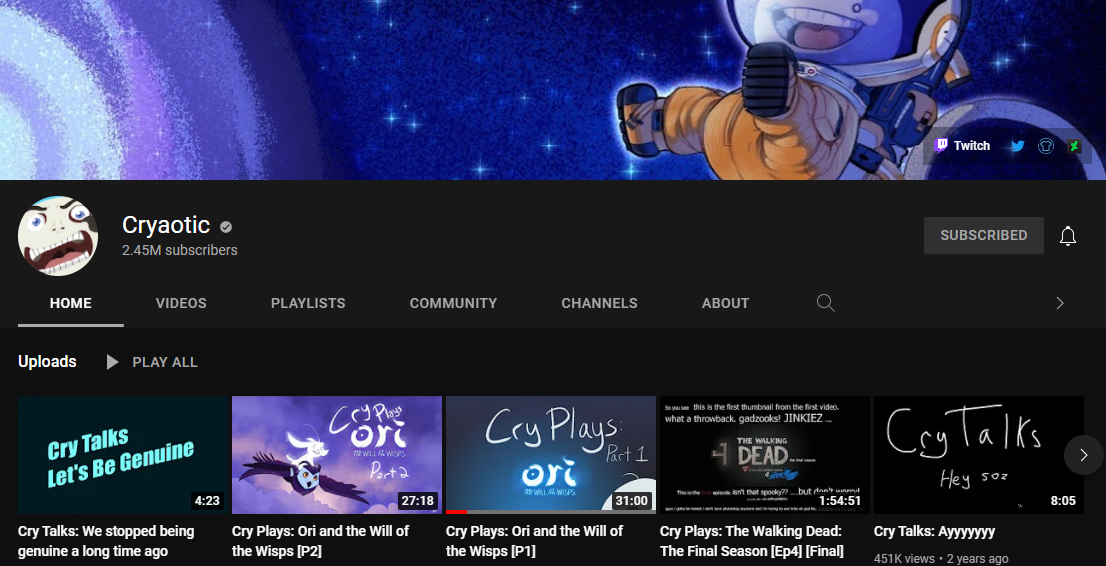Click the red watched progress bar on Ori P1

tap(456, 512)
